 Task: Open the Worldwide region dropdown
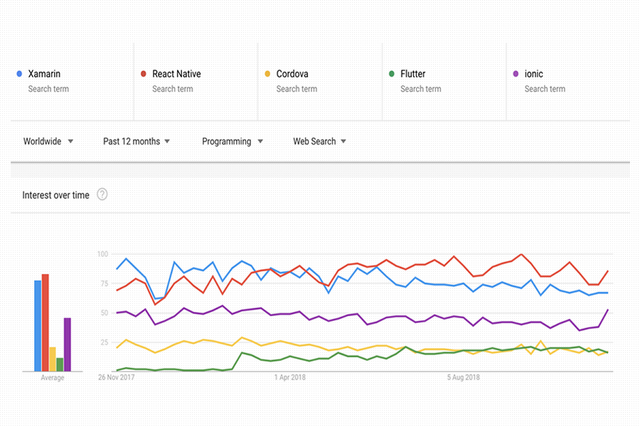click(49, 141)
